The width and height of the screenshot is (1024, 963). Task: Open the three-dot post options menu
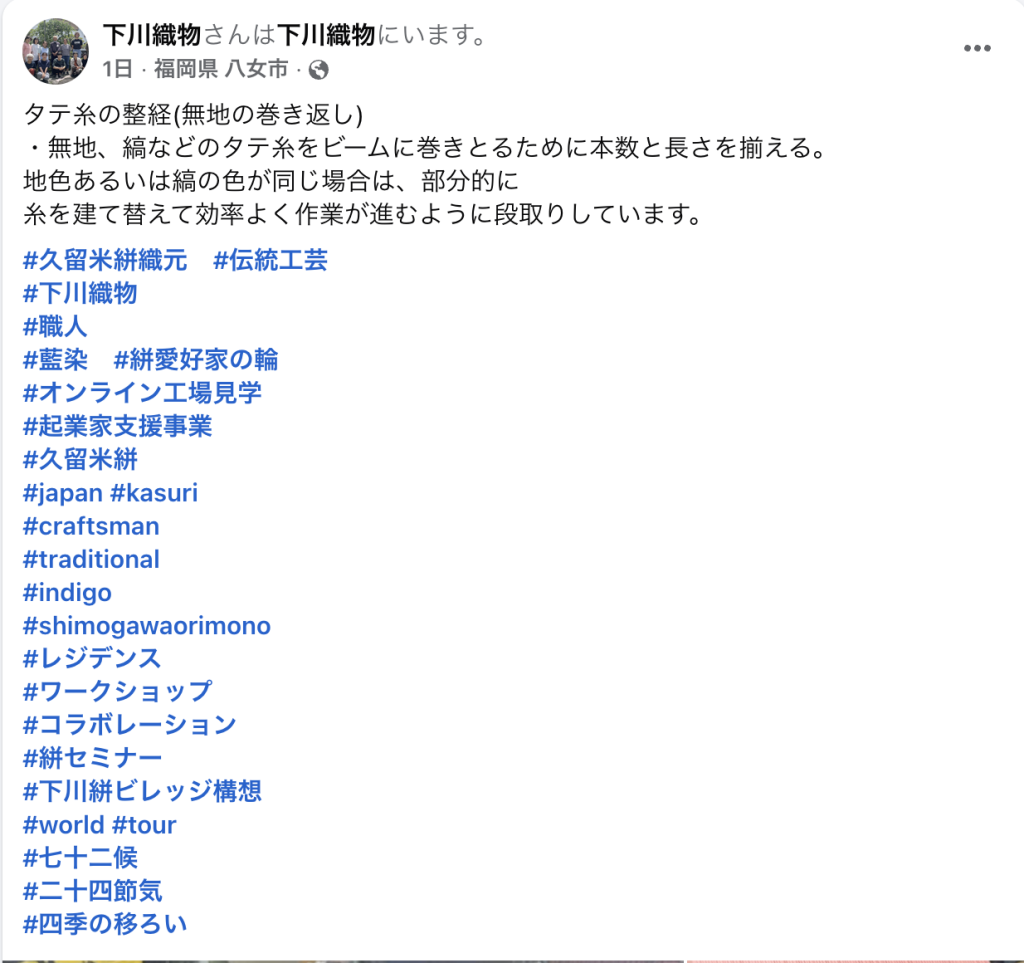tap(977, 48)
